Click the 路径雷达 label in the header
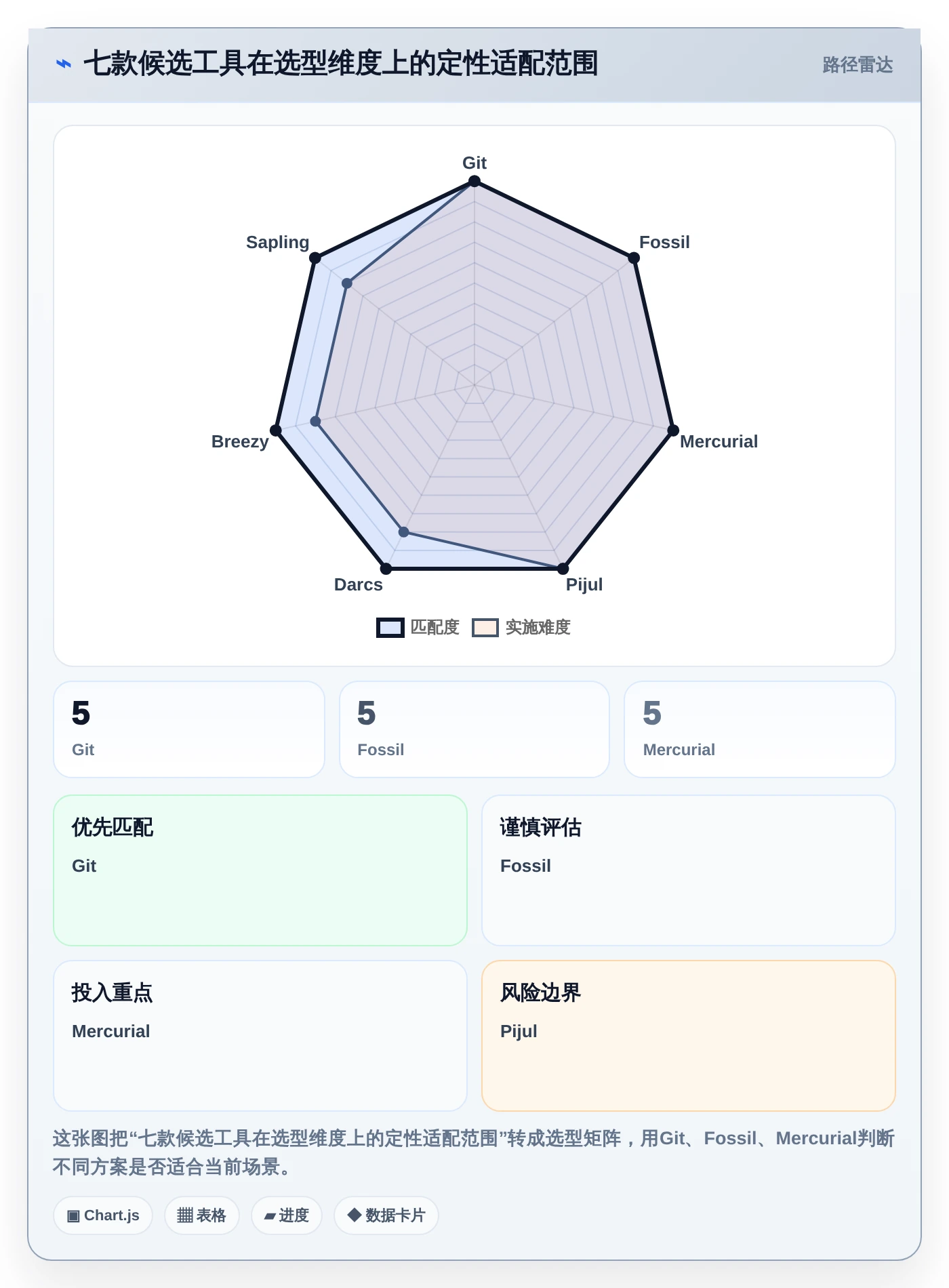This screenshot has width=949, height=1288. [x=857, y=65]
